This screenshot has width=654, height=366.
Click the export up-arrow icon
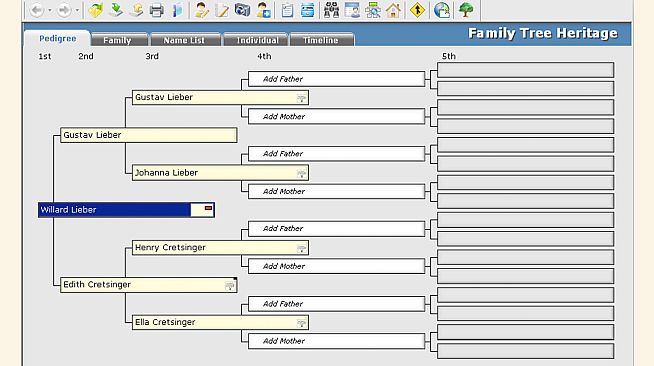pos(136,10)
